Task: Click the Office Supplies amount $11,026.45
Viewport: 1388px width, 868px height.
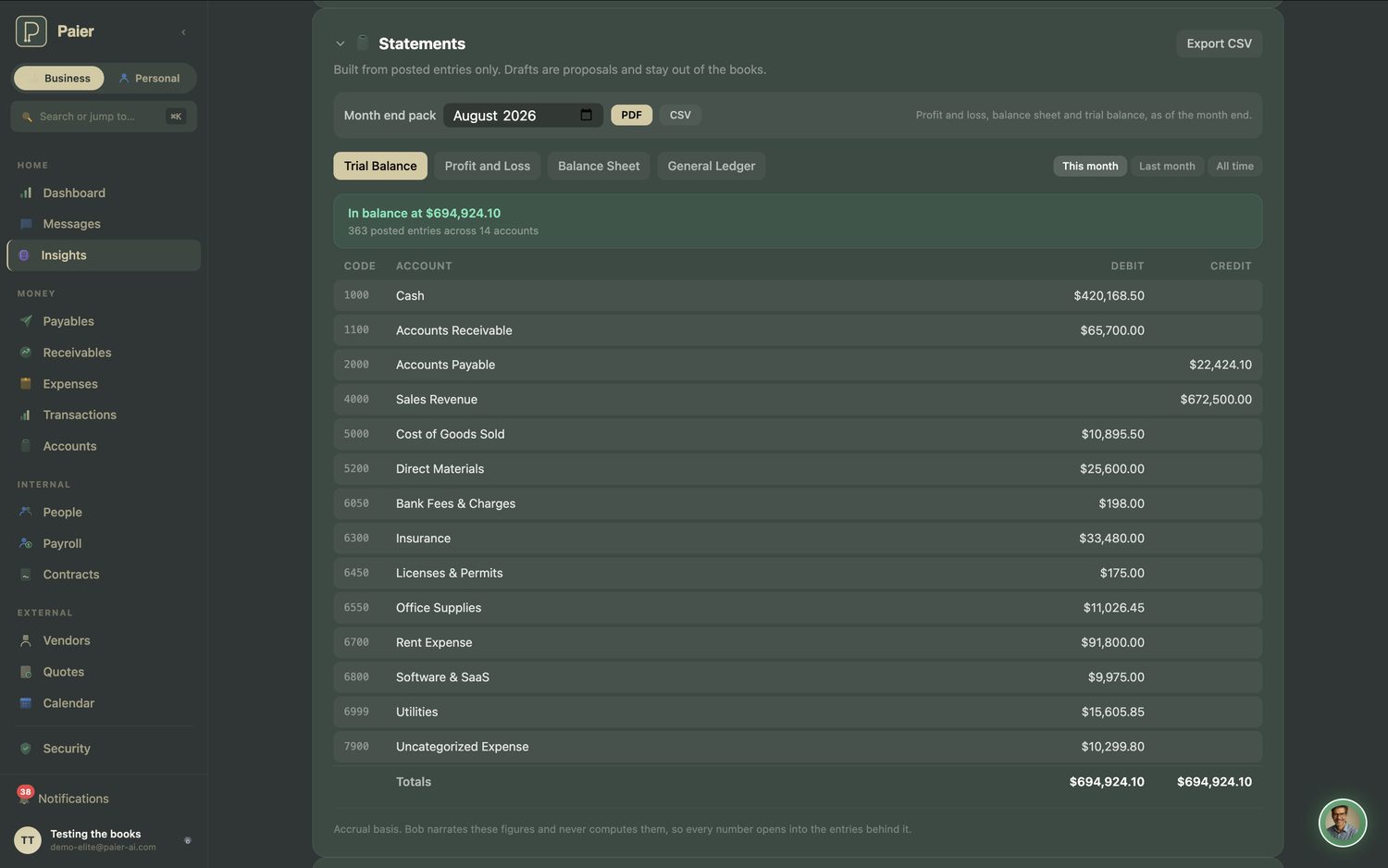Action: (x=1113, y=608)
